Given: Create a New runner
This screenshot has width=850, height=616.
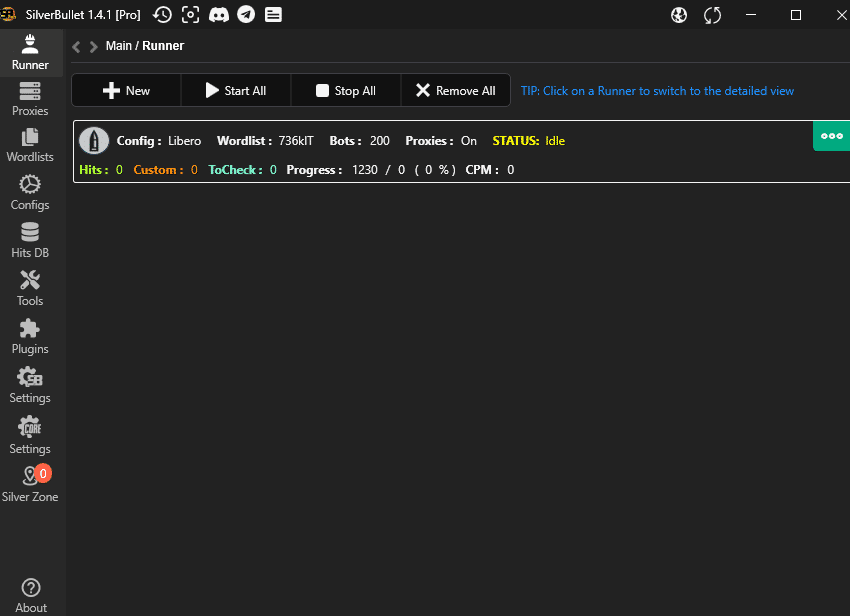Looking at the screenshot, I should [126, 91].
